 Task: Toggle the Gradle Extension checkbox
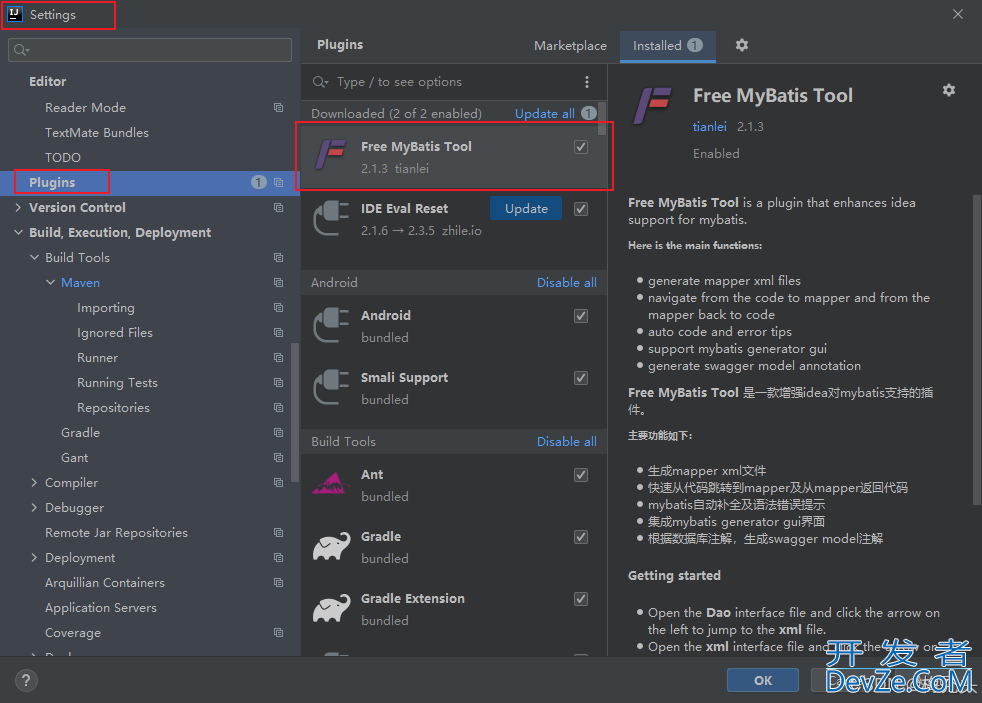[581, 599]
